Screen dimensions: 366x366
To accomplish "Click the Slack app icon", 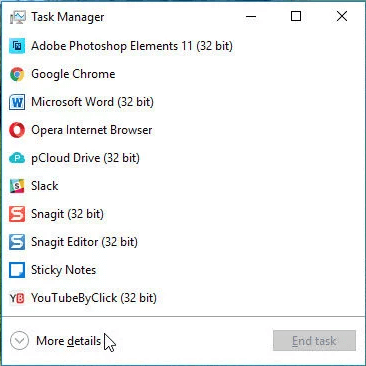I will (17, 186).
